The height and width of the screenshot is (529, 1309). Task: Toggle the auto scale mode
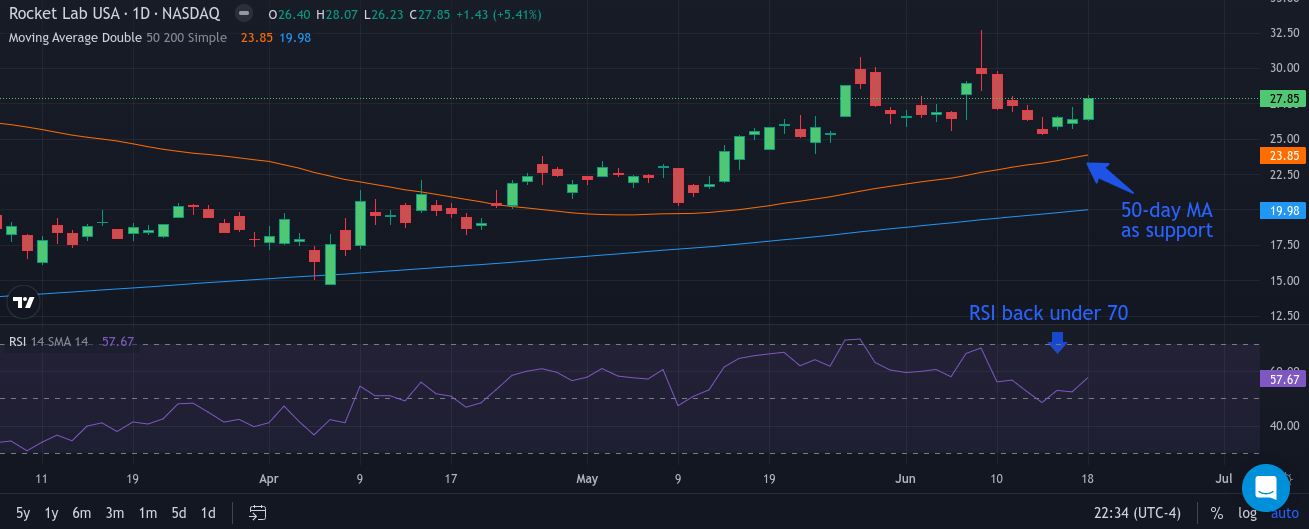pyautogui.click(x=1284, y=513)
